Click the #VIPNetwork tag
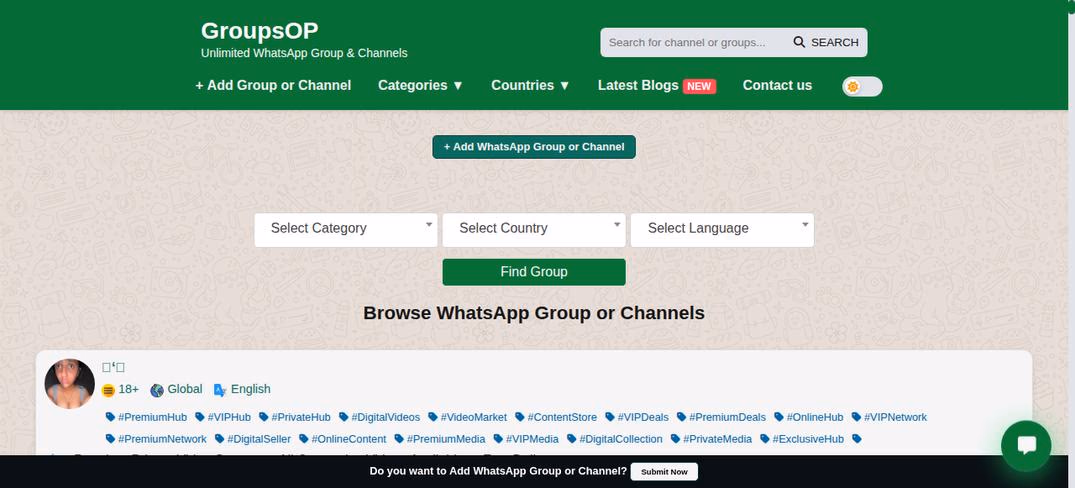Screen dimensions: 1075x488 [x=889, y=417]
